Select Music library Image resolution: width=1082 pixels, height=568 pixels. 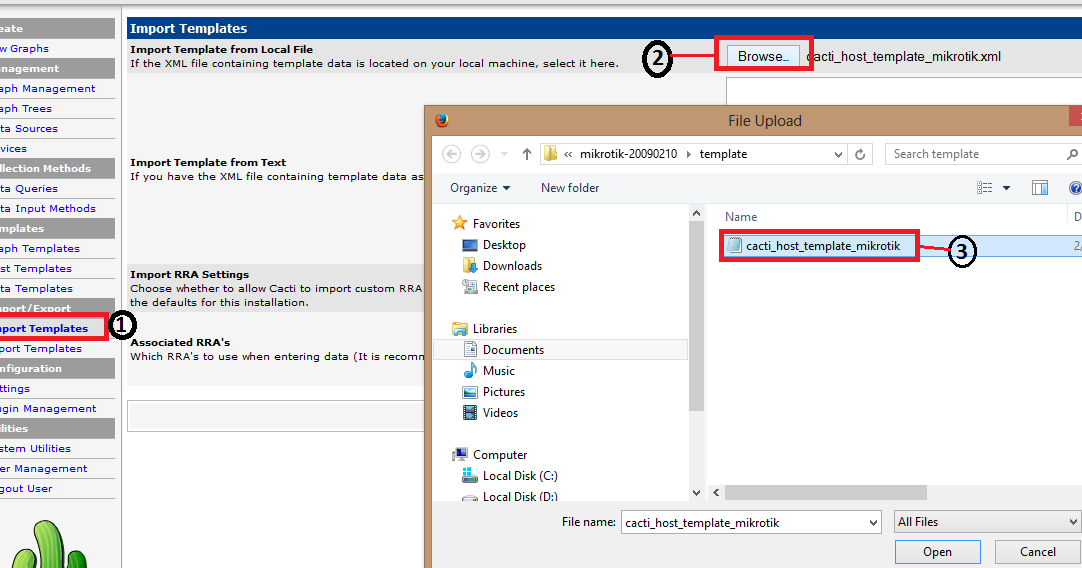[498, 371]
